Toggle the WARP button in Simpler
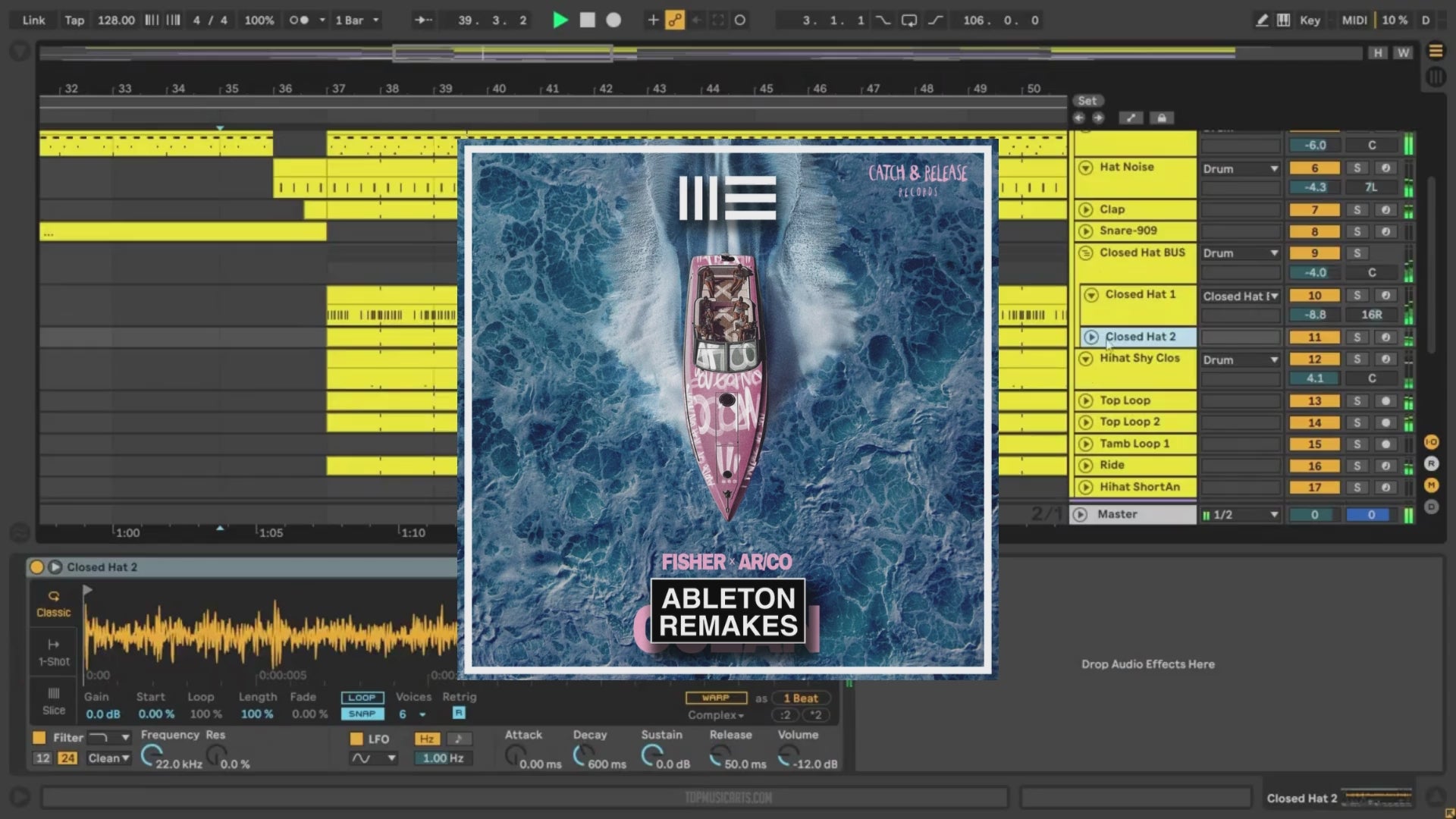 click(x=715, y=698)
